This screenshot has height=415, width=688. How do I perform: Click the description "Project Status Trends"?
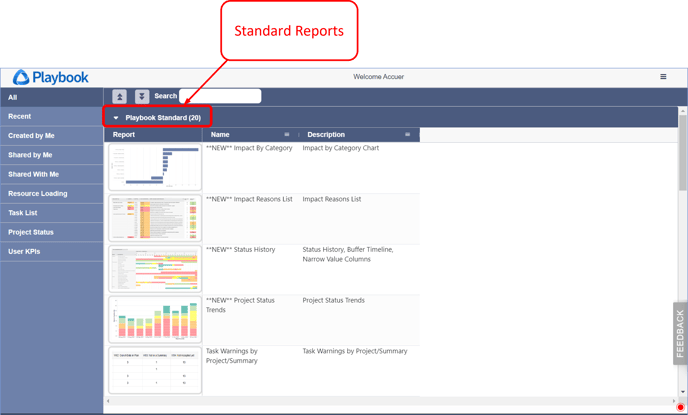(x=333, y=301)
